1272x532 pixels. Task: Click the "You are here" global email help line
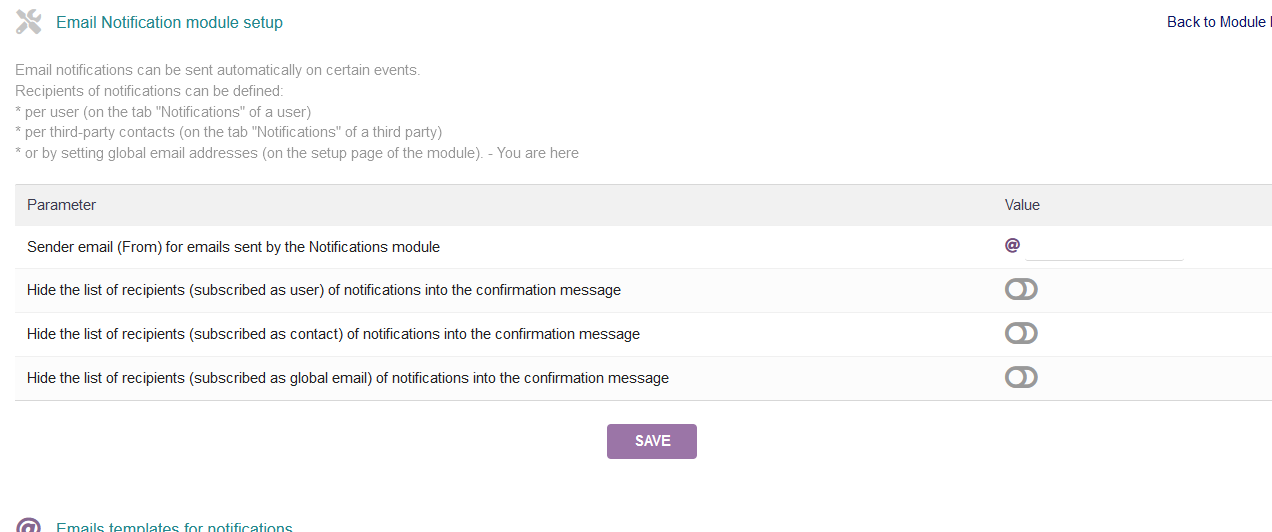[297, 153]
